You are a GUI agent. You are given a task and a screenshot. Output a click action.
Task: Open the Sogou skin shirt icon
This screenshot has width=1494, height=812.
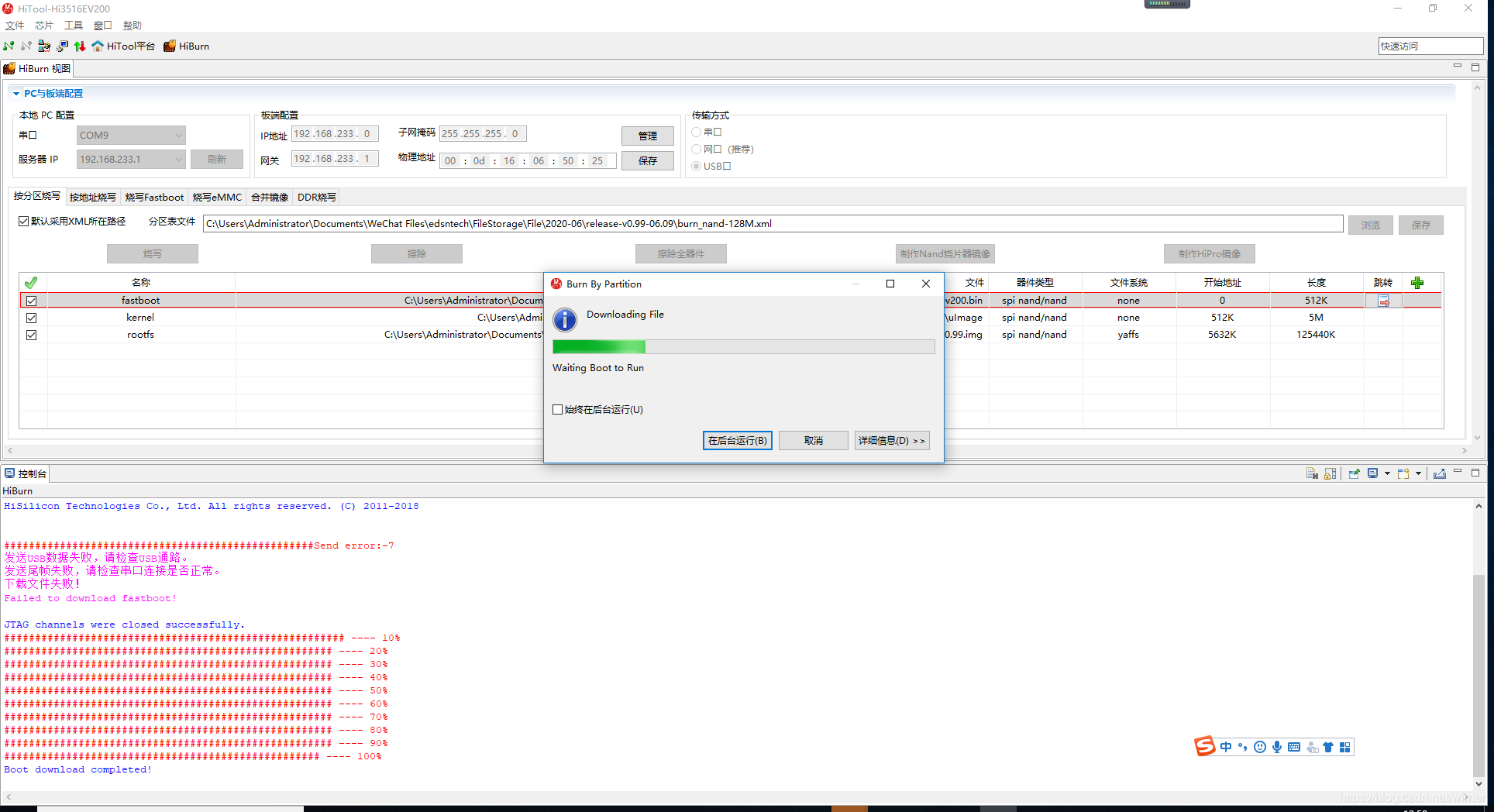pyautogui.click(x=1328, y=747)
